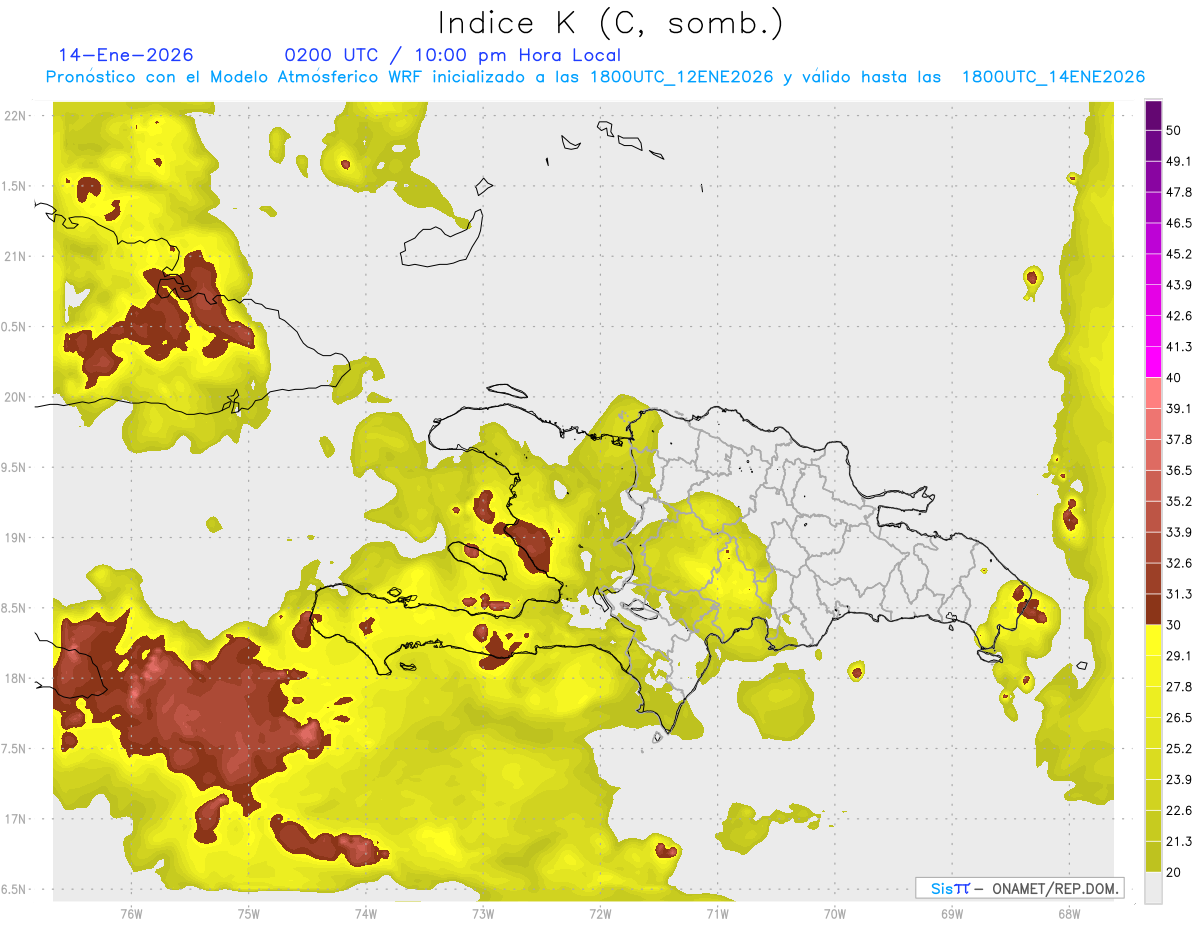Click the "20N" latitude axis label
This screenshot has width=1200, height=927.
point(16,397)
